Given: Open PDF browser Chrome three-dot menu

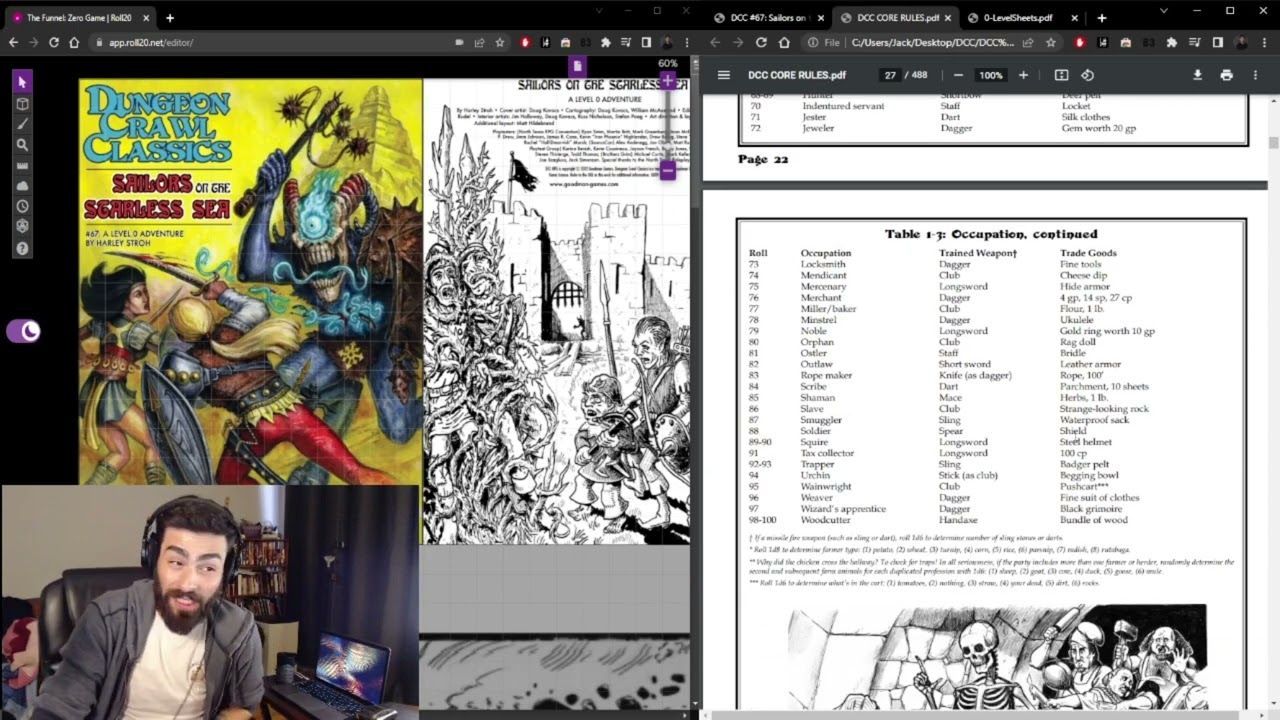Looking at the screenshot, I should pos(1264,42).
